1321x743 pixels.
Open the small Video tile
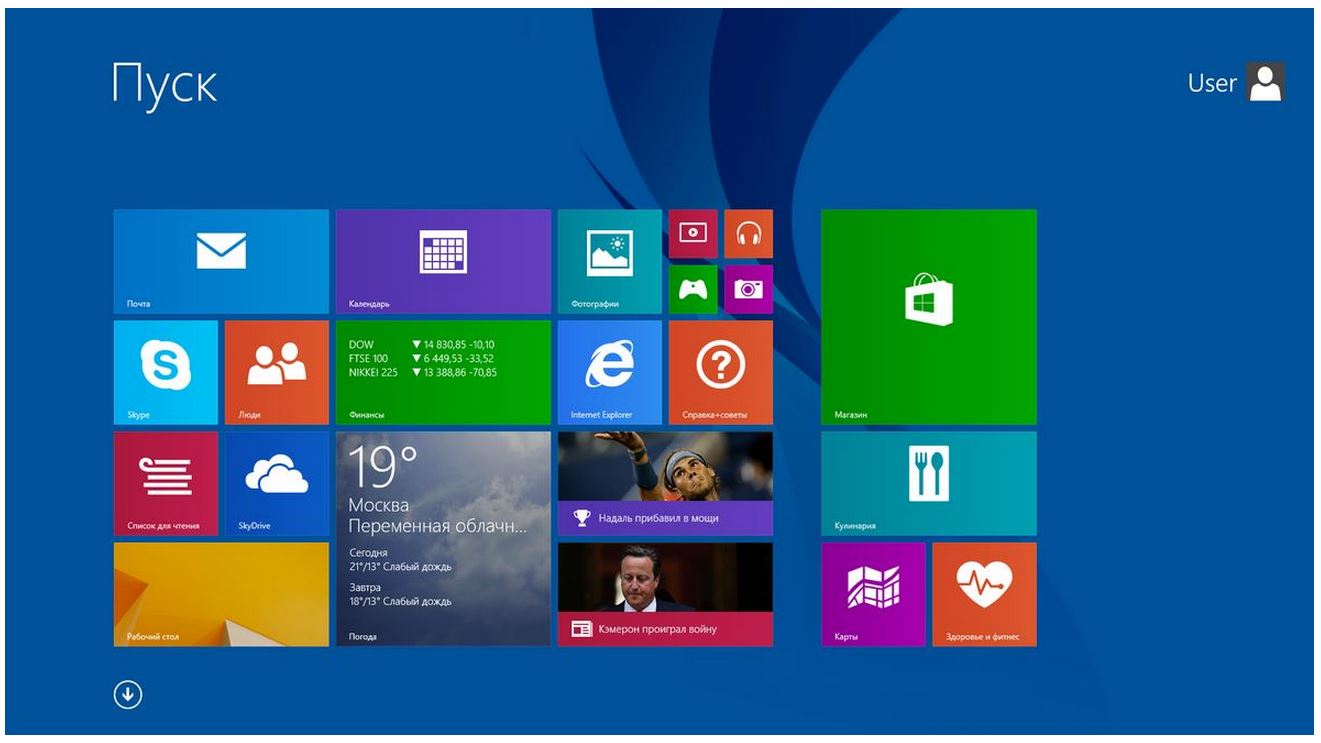click(693, 234)
